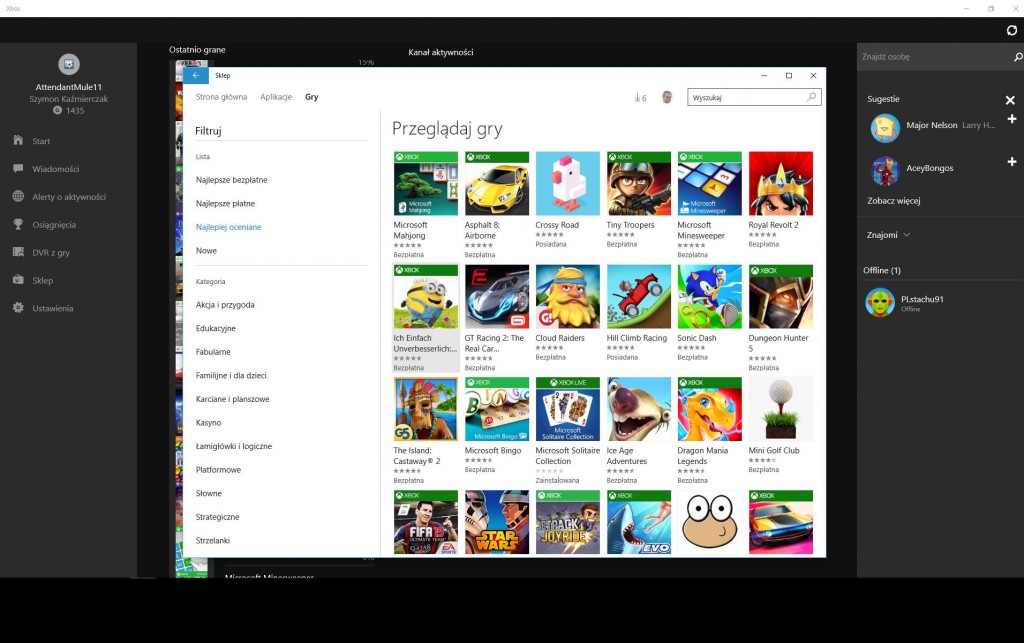Open Microsoft Solitaire Collection tile
The width and height of the screenshot is (1024, 643).
[x=568, y=409]
